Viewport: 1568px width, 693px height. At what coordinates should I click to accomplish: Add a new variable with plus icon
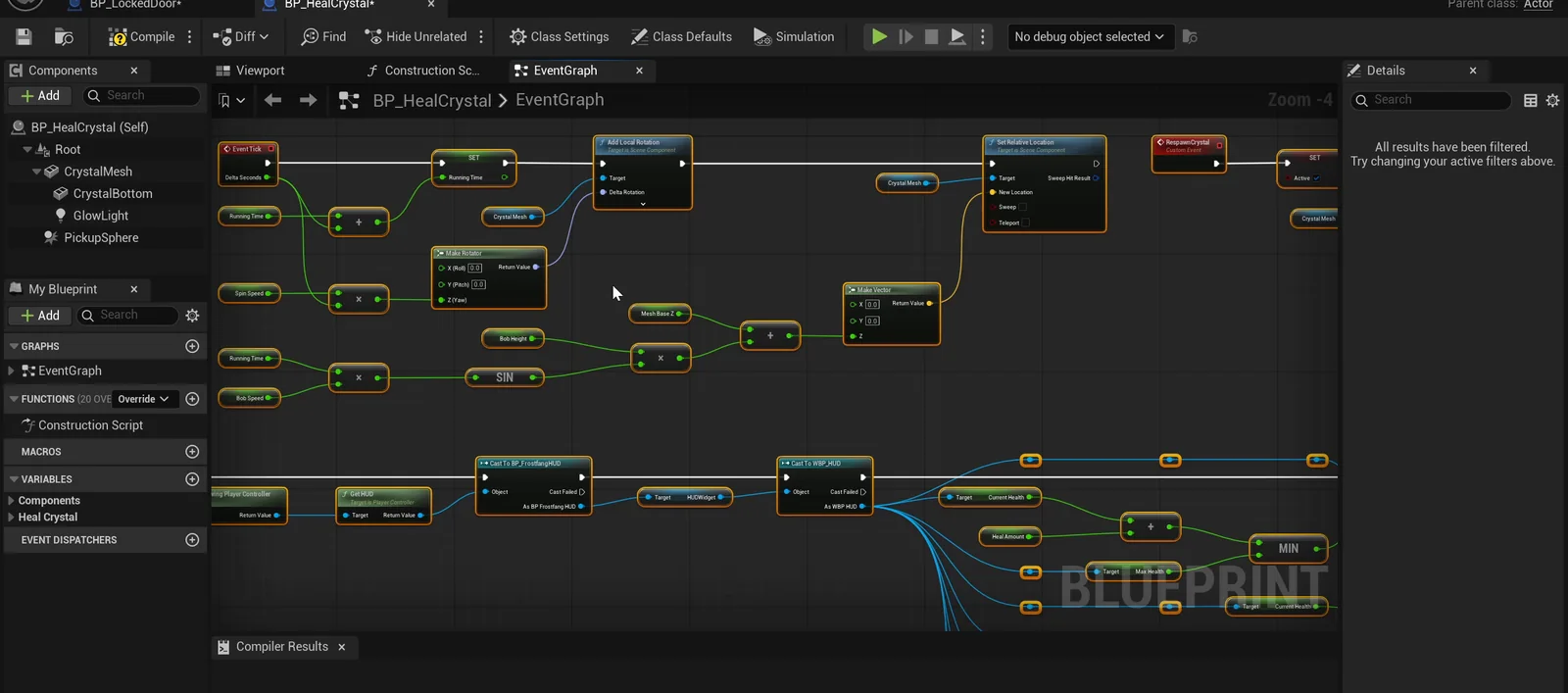pyautogui.click(x=192, y=479)
